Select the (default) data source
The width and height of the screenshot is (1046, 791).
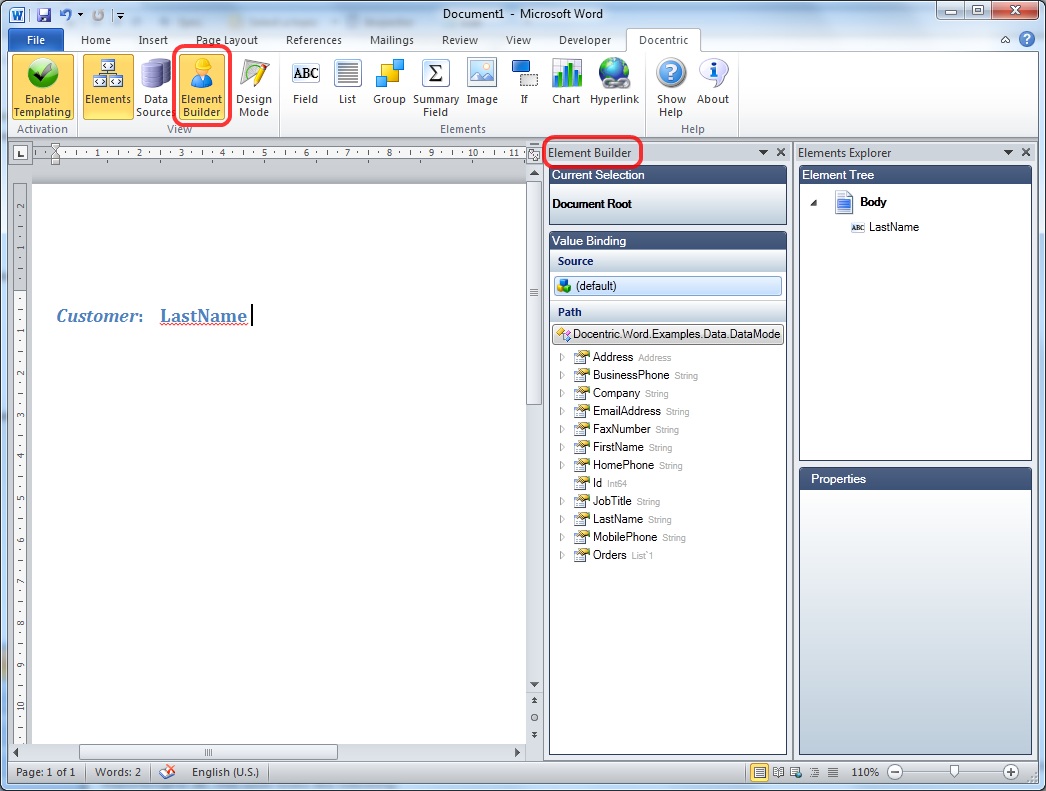(x=668, y=286)
